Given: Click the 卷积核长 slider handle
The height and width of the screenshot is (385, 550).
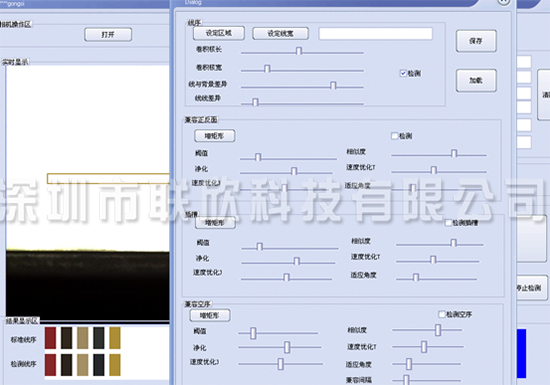Looking at the screenshot, I should 299,51.
